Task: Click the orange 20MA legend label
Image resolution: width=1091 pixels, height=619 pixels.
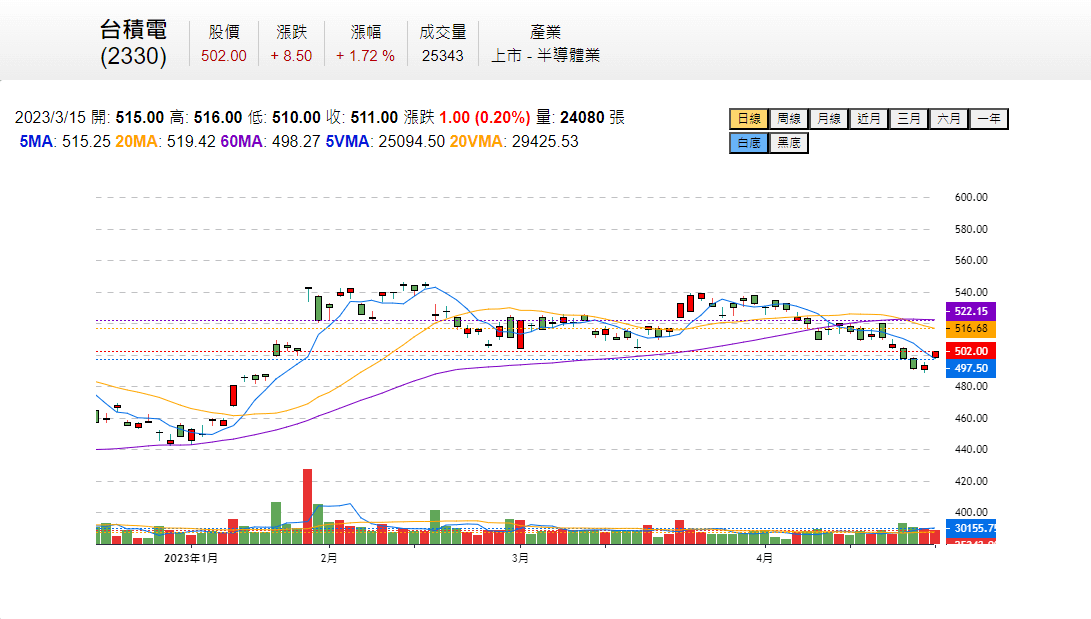Action: 136,142
